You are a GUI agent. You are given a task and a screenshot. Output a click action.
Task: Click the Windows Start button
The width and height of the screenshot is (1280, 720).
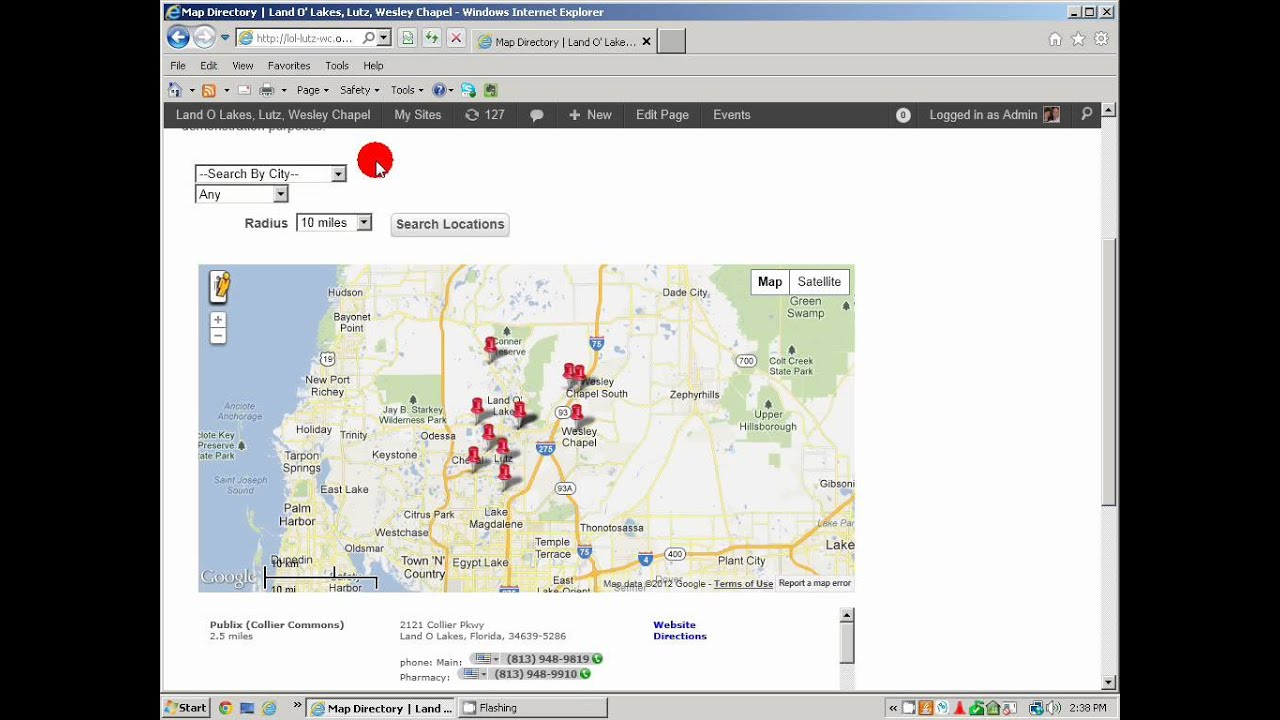pos(186,708)
